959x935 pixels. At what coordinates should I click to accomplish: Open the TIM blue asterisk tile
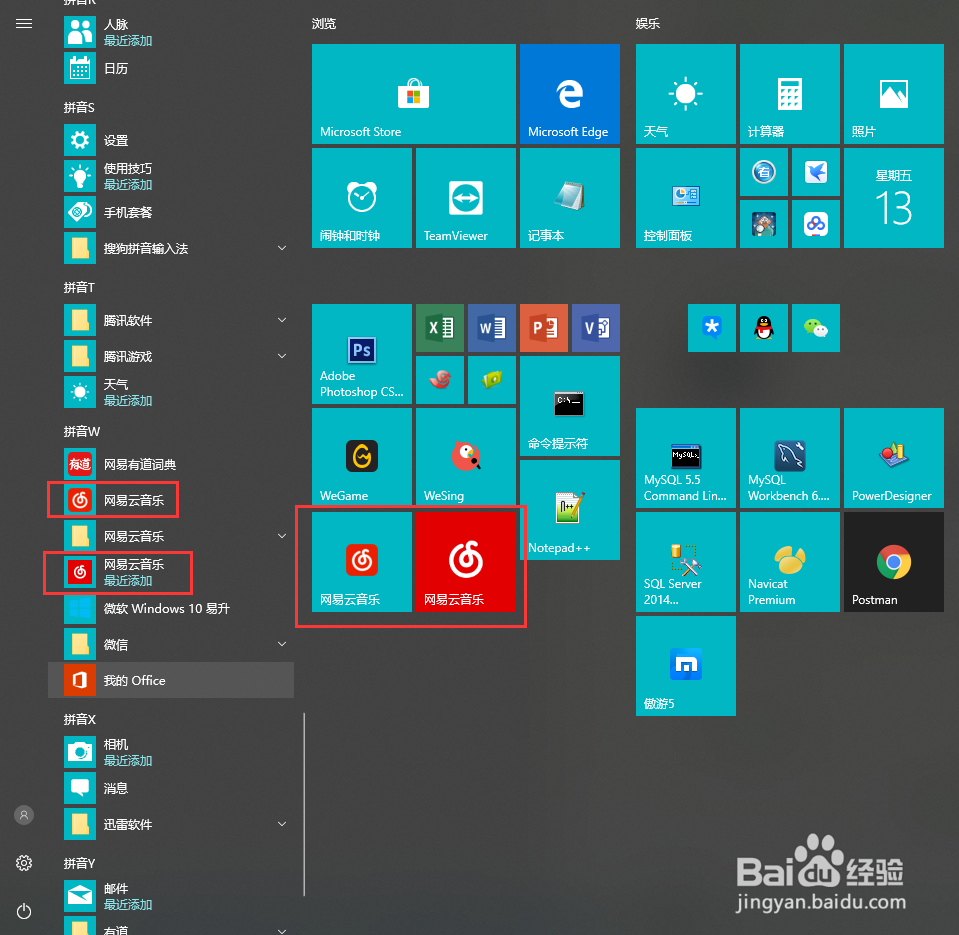pos(712,328)
